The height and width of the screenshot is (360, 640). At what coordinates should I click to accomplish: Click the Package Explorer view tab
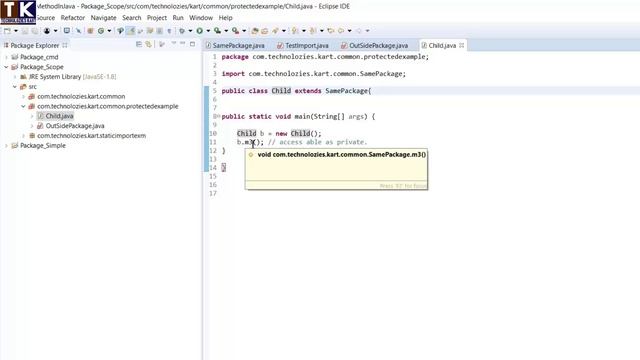tap(35, 45)
